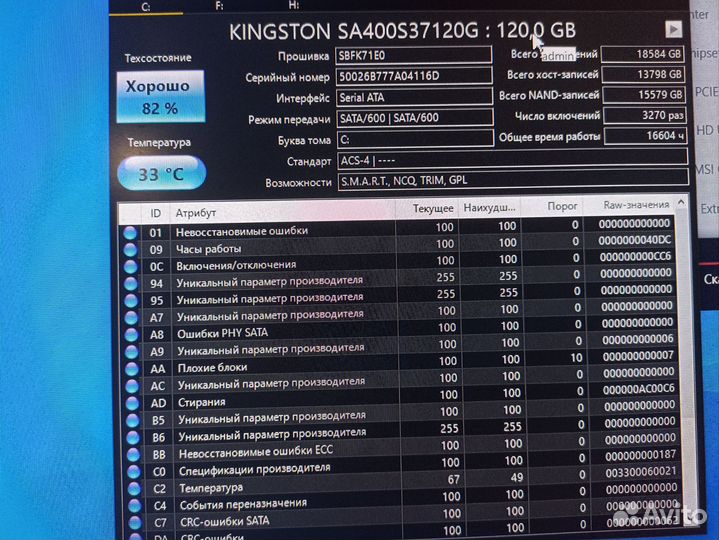Click status icon for attribute 09 Часы работы
719x540 pixels.
tap(130, 250)
